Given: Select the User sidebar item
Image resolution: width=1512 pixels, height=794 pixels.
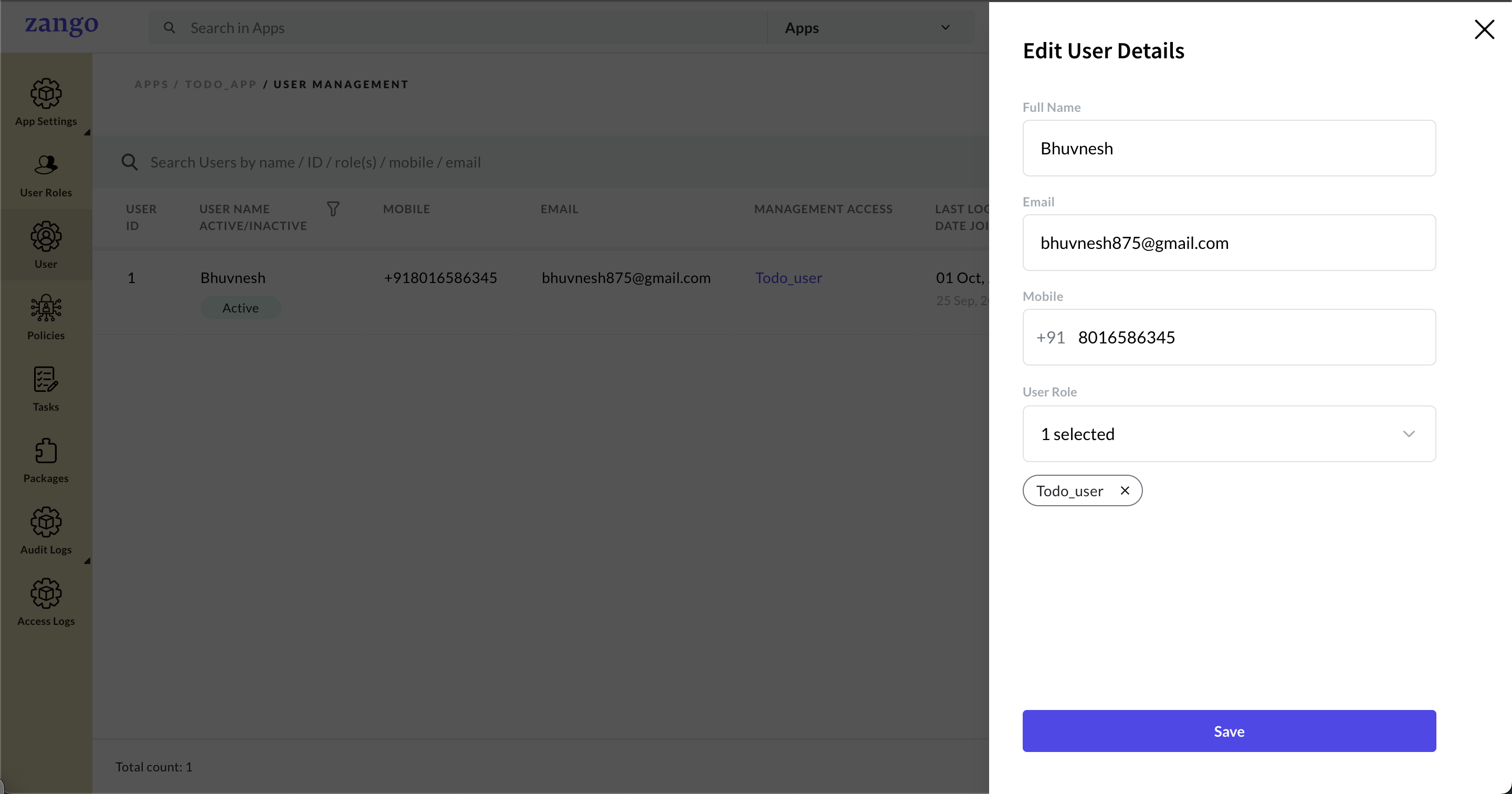Looking at the screenshot, I should click(46, 245).
